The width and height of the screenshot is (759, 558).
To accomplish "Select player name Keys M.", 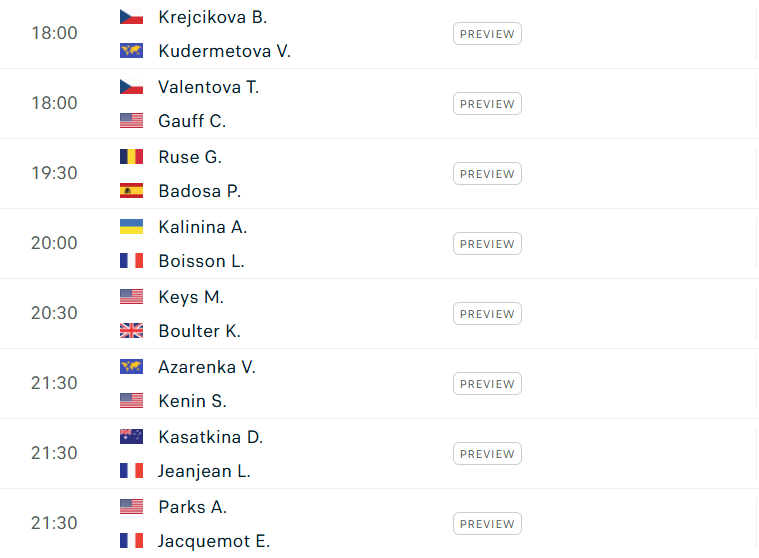I will coord(191,297).
